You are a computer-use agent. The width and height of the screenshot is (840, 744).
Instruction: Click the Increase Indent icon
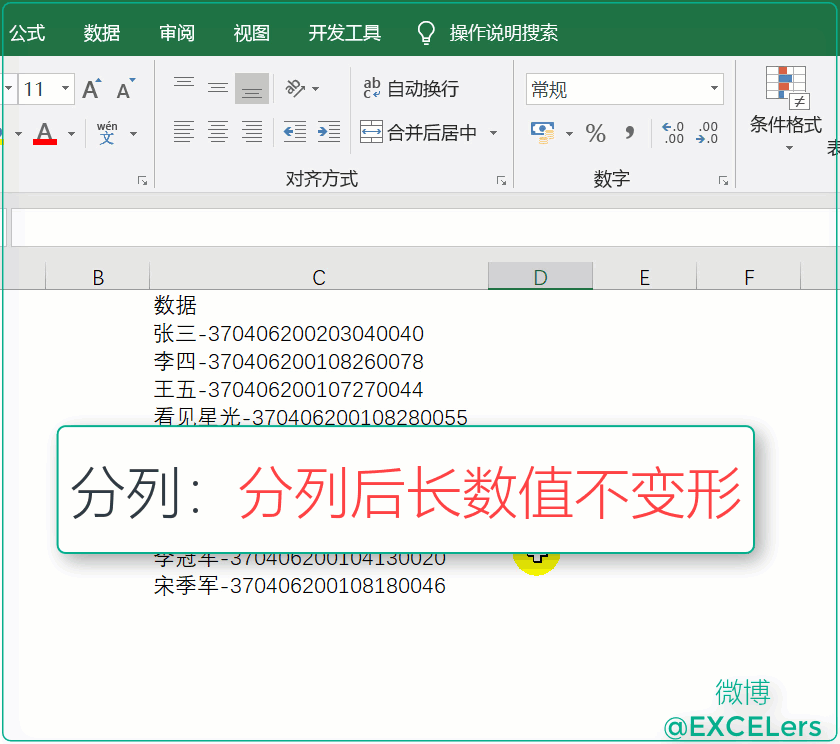(x=328, y=132)
